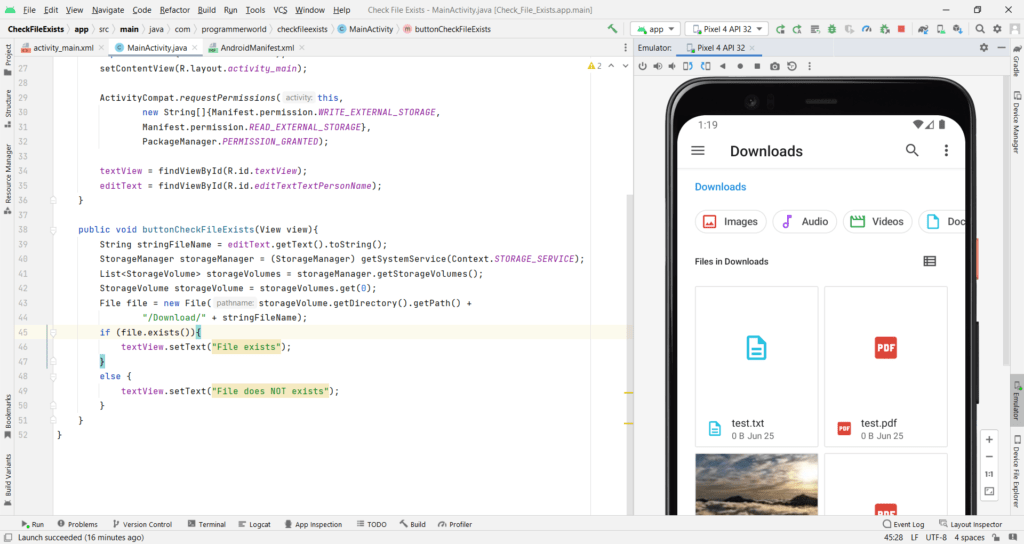
Task: Switch to activity_main.xml editor tab
Action: coord(63,48)
